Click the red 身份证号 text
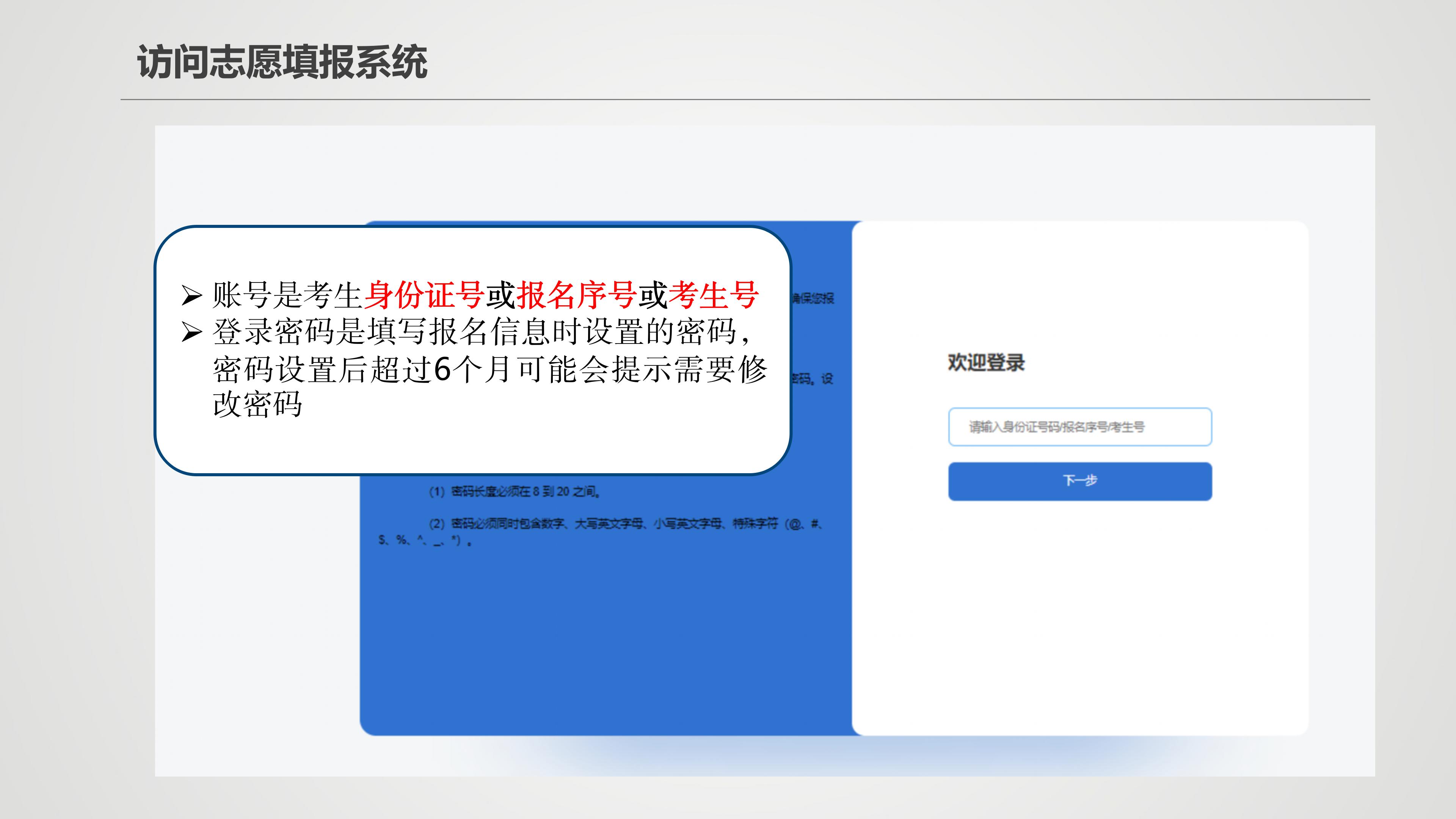 coord(424,295)
